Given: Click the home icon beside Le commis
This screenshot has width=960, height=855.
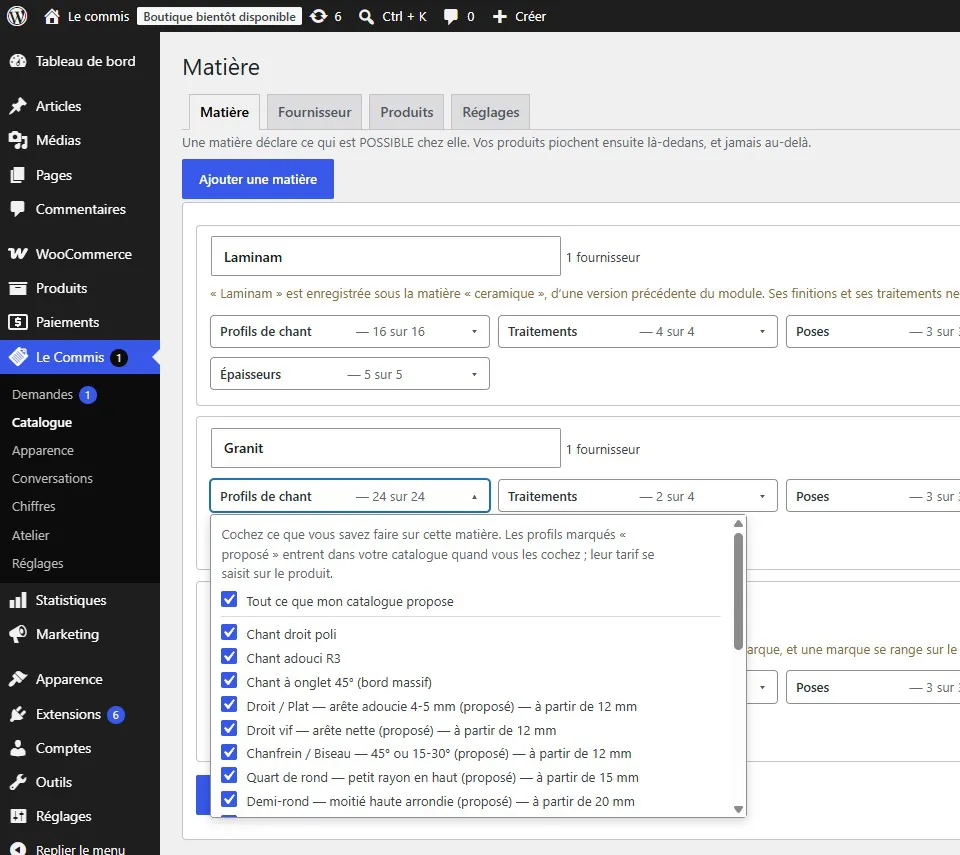Looking at the screenshot, I should (x=52, y=17).
